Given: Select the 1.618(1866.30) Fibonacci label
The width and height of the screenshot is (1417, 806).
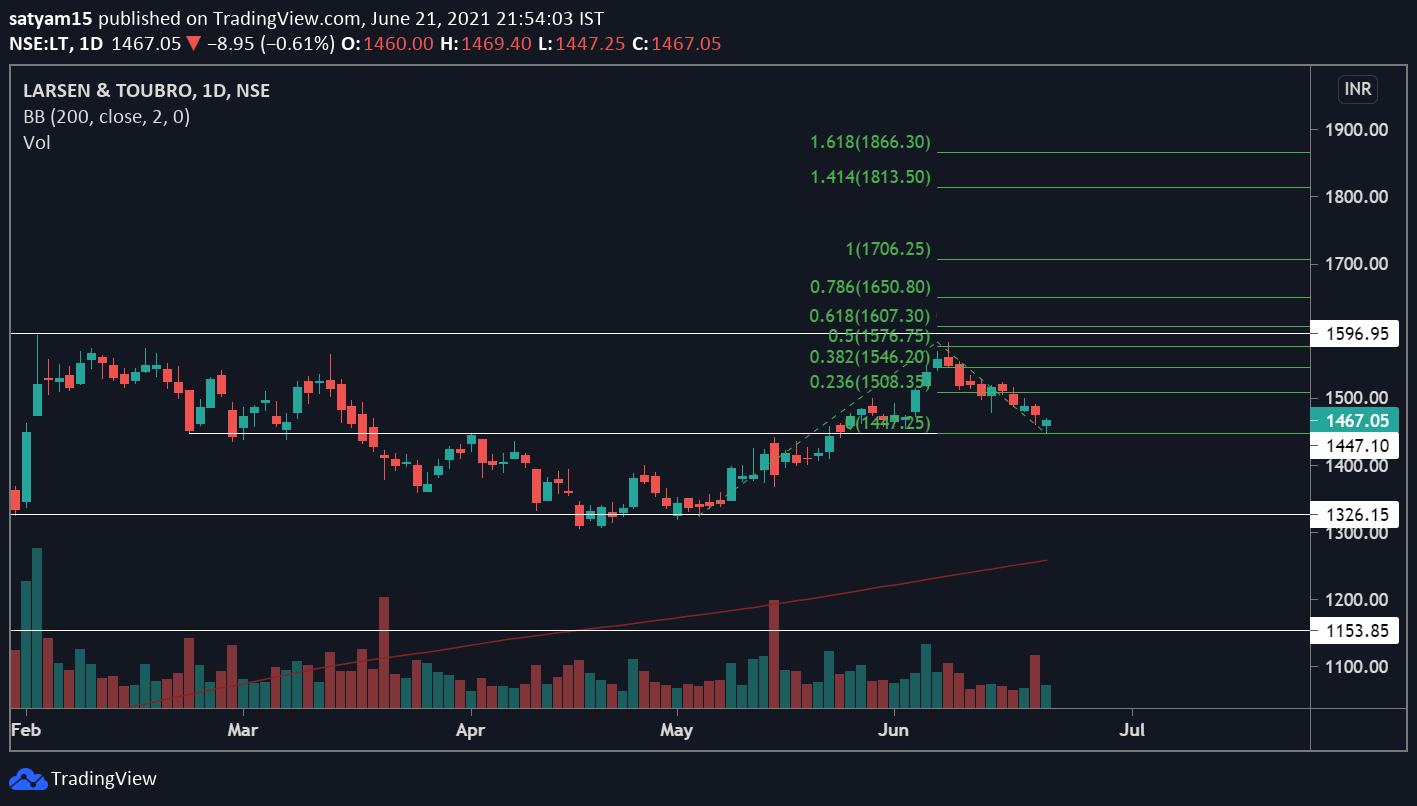Looking at the screenshot, I should pos(870,143).
